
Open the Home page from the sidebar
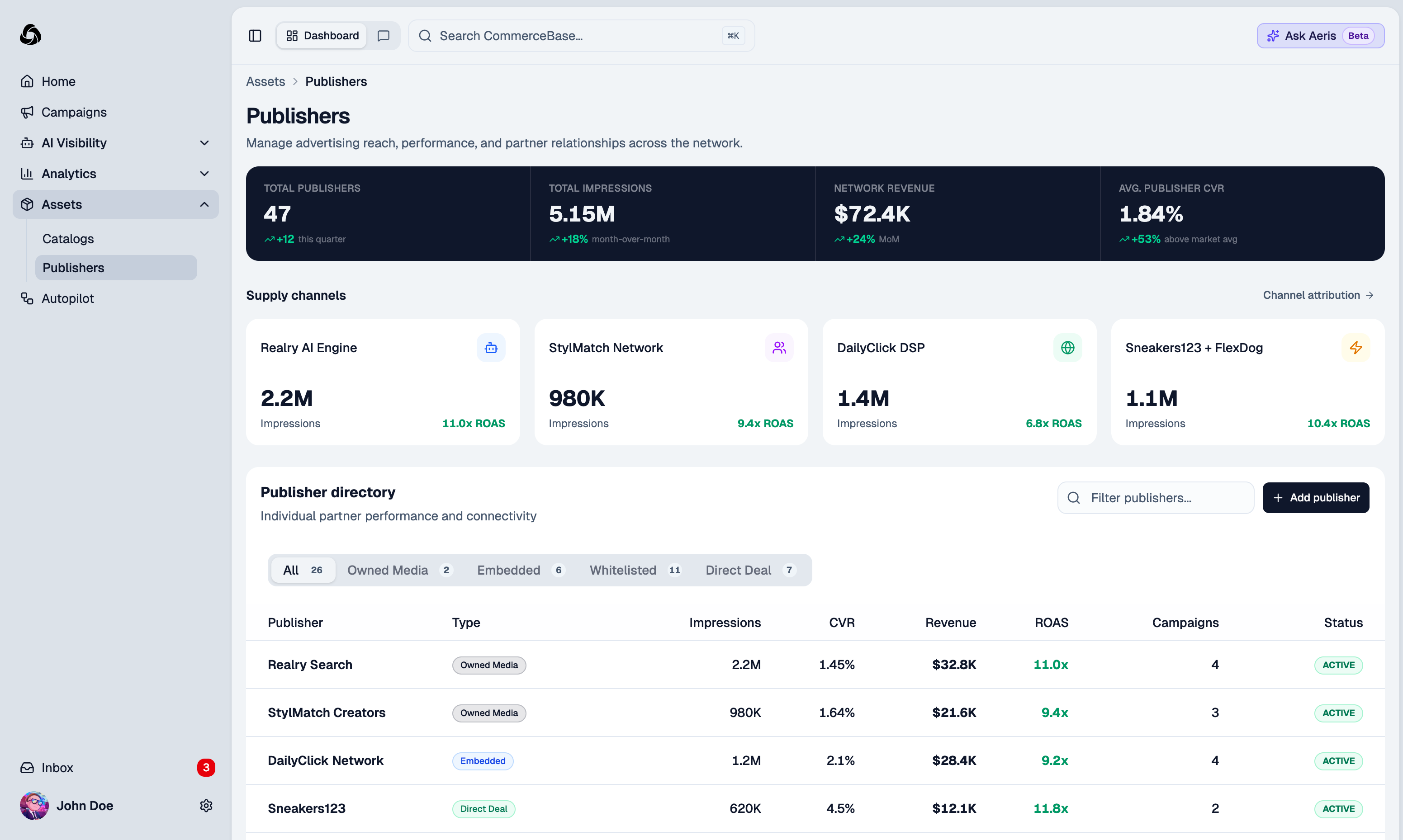pyautogui.click(x=58, y=81)
